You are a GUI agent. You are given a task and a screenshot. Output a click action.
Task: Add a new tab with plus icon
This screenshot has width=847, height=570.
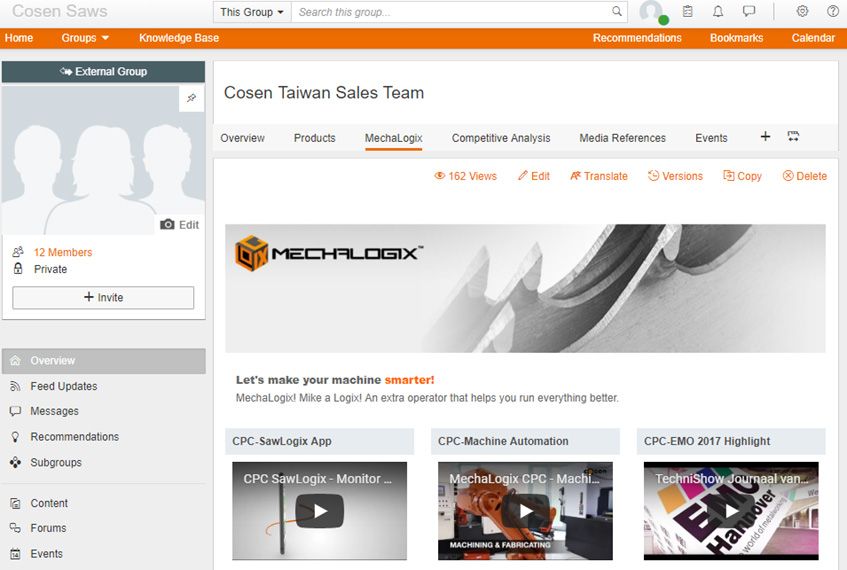[765, 137]
